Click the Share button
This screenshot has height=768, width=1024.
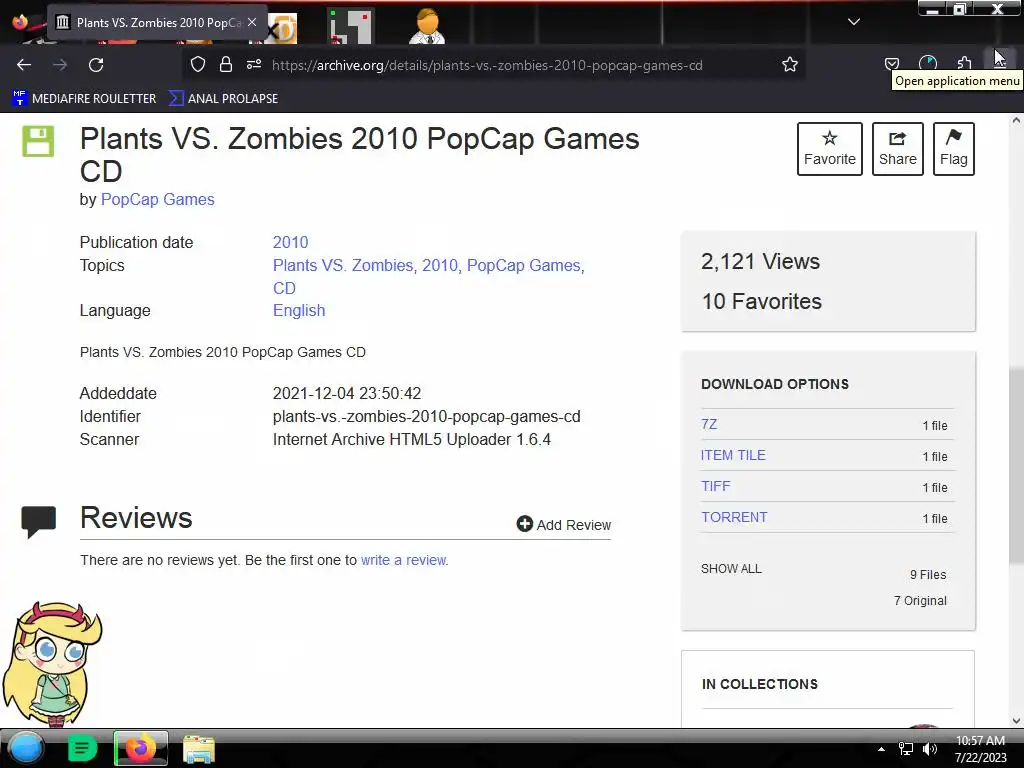point(897,149)
